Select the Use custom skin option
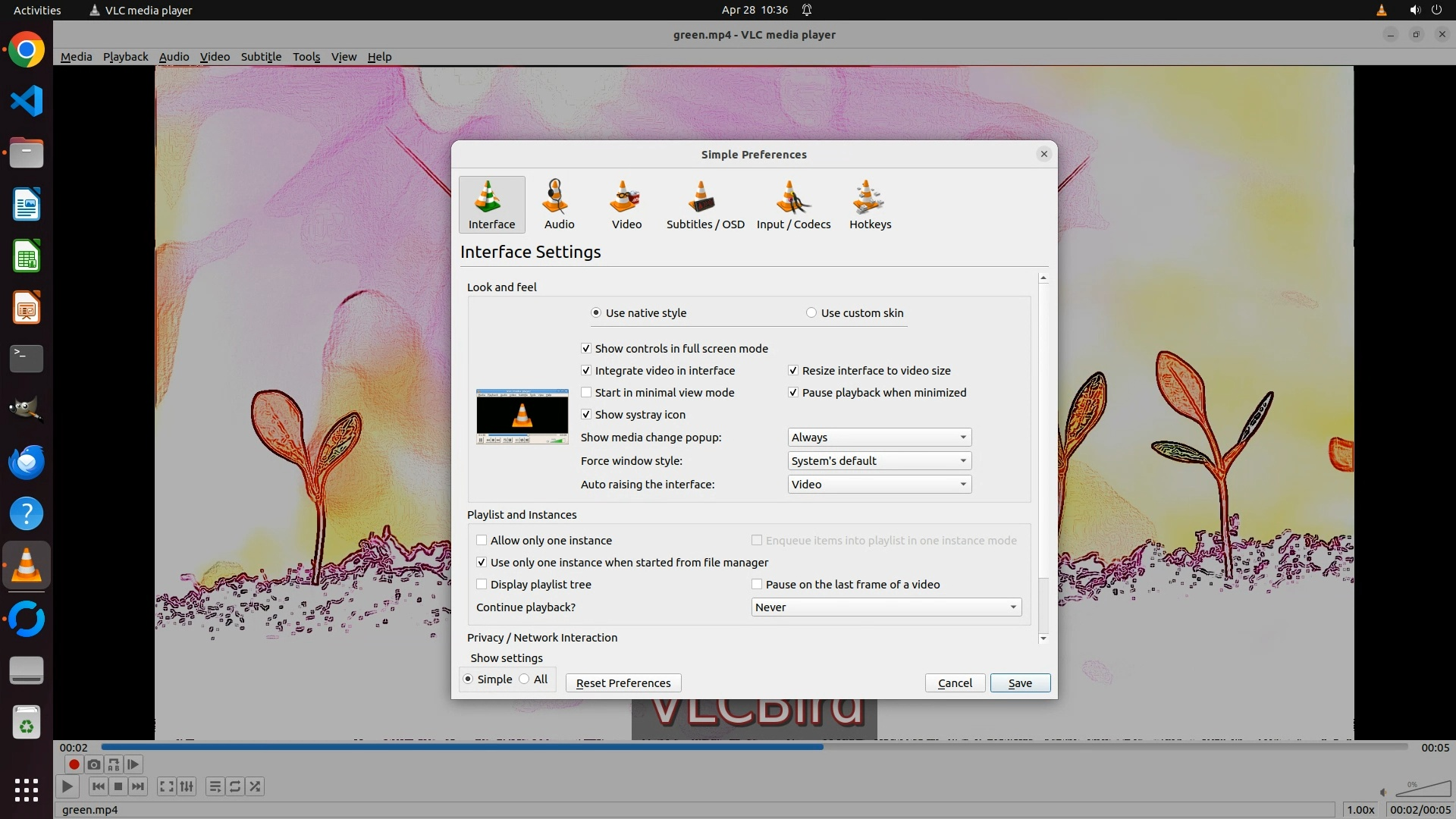Screen dimensions: 1456x819 coord(811,313)
